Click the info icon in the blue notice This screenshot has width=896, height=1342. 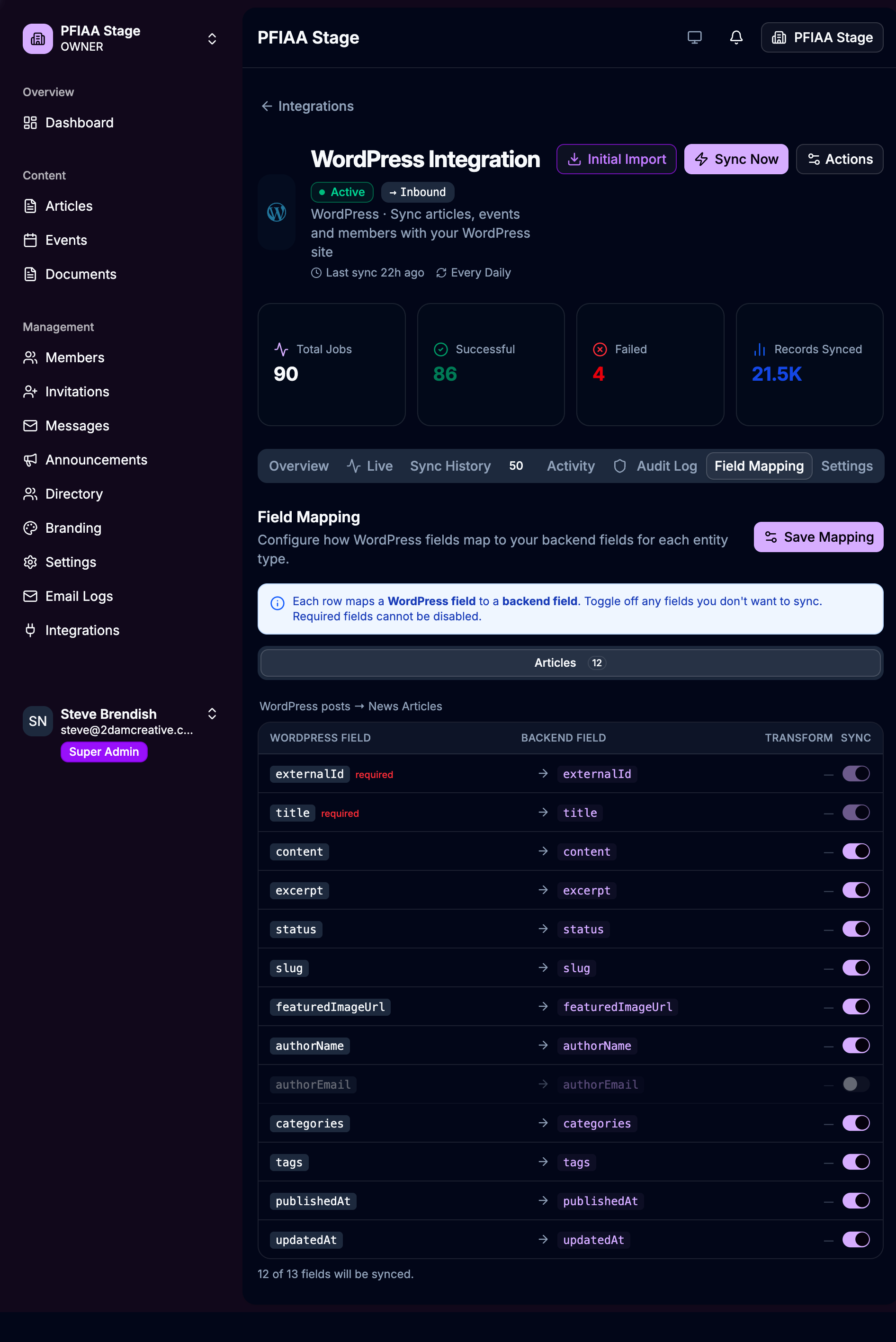click(x=277, y=603)
